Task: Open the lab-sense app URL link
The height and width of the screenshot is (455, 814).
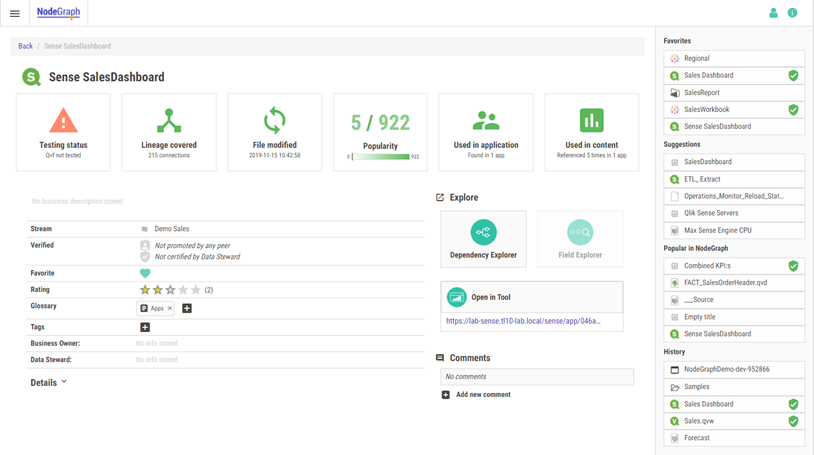Action: 523,321
